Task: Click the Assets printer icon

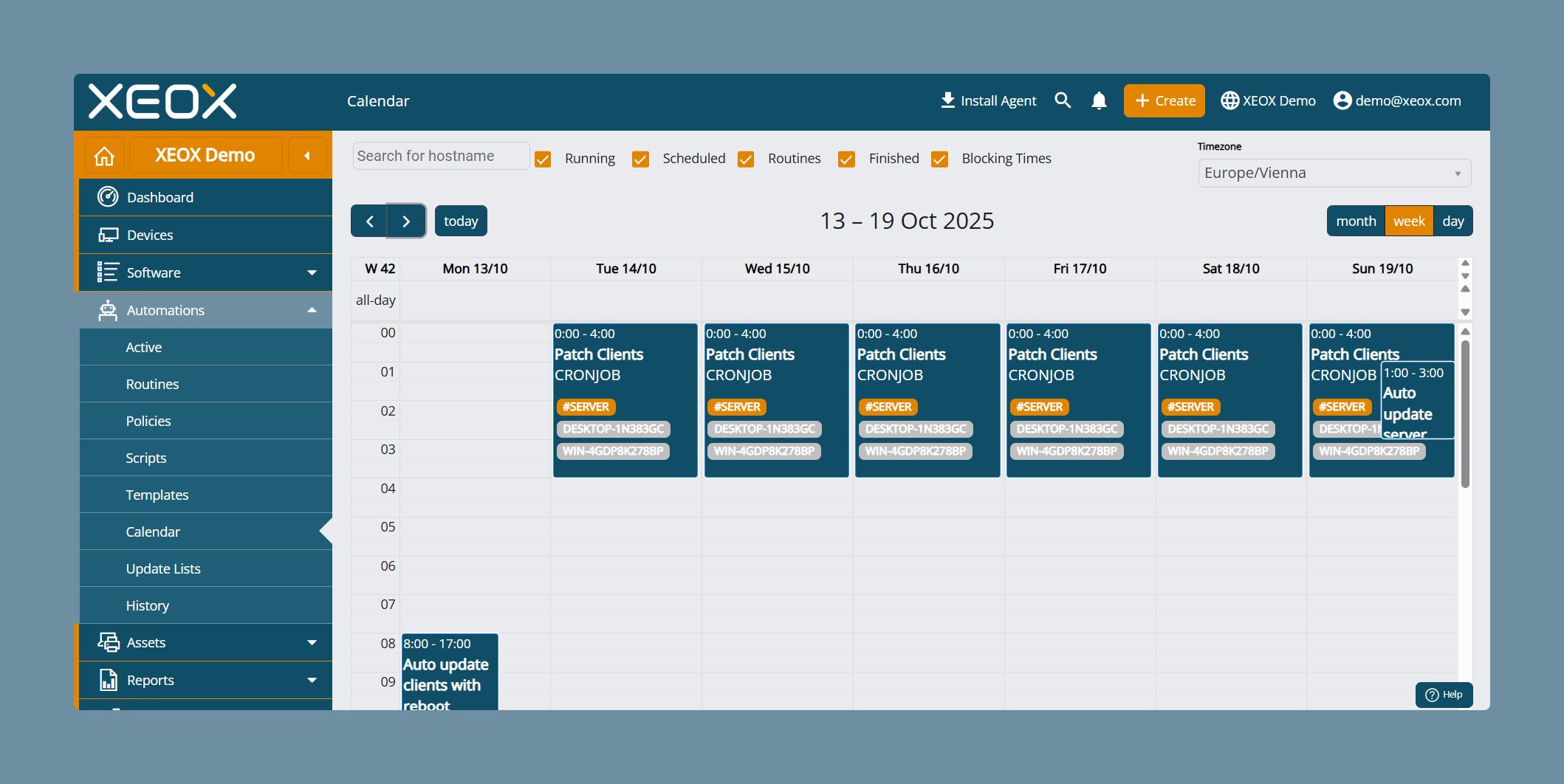Action: pyautogui.click(x=108, y=642)
